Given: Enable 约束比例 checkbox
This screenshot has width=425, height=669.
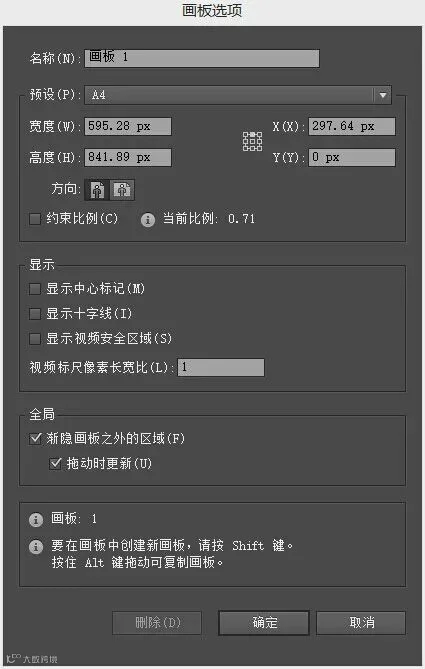Looking at the screenshot, I should (35, 219).
